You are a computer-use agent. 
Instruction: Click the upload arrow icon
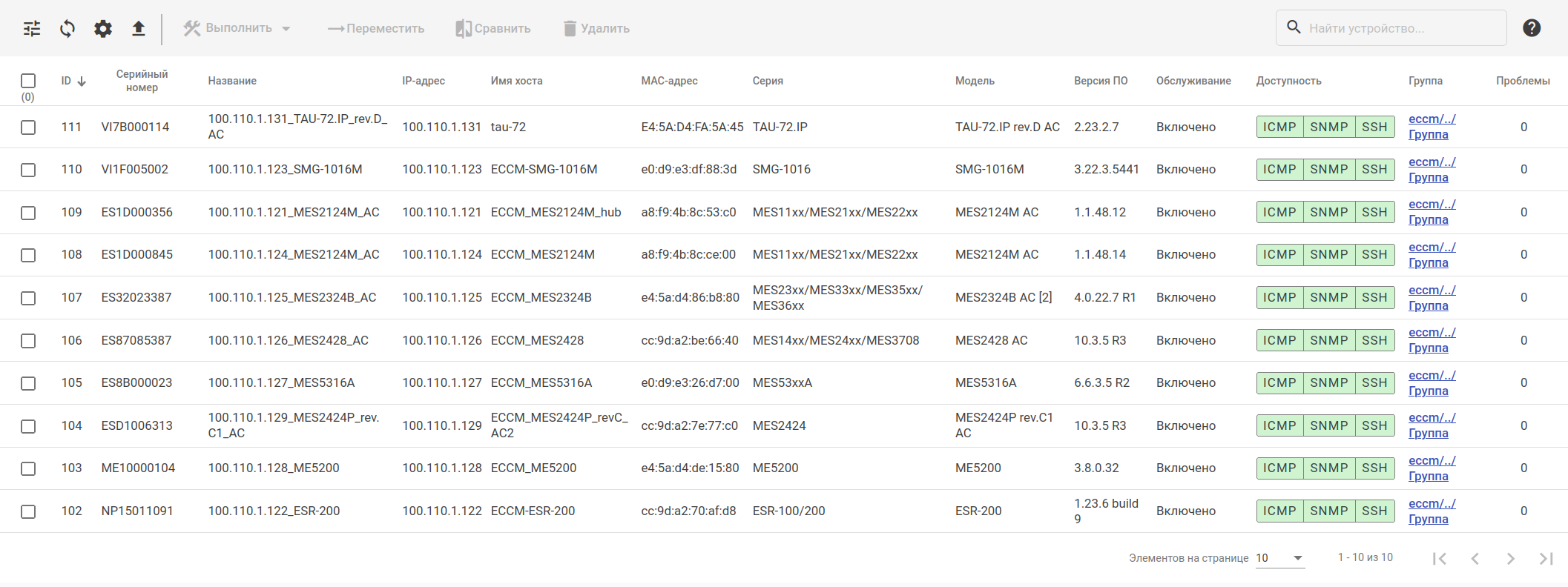139,29
